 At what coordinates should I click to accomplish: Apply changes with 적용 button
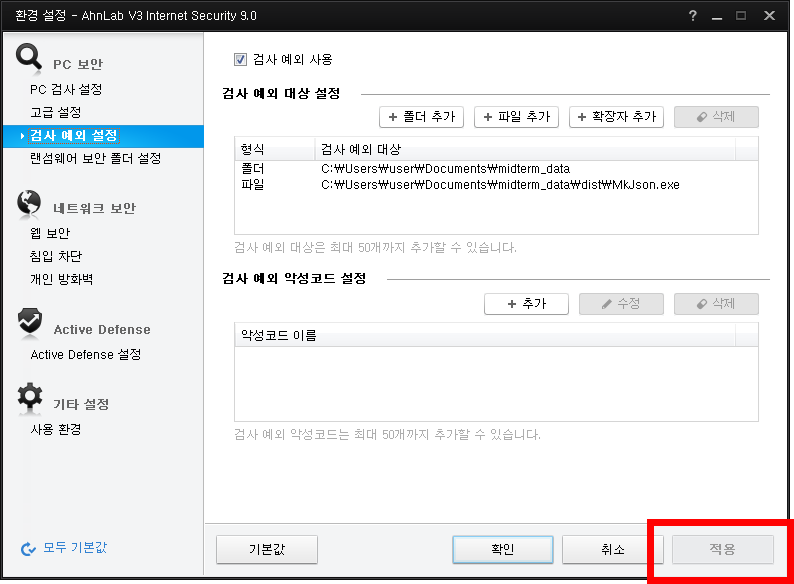[x=723, y=550]
